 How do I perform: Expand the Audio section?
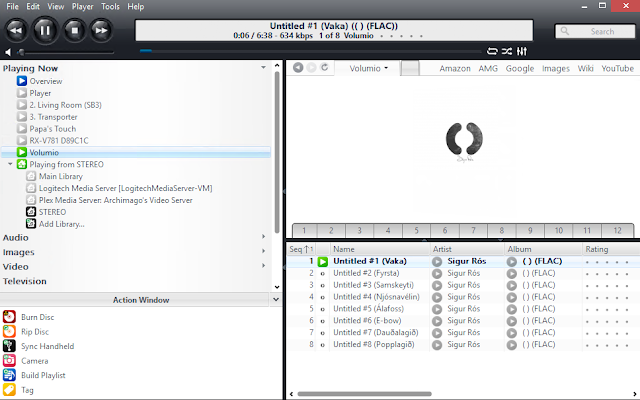coord(263,236)
